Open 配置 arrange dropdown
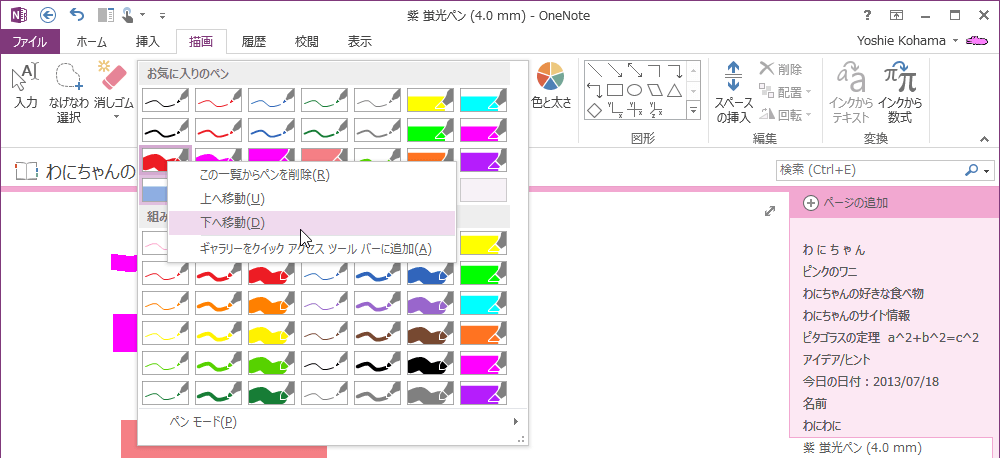This screenshot has height=458, width=1000. 784,92
